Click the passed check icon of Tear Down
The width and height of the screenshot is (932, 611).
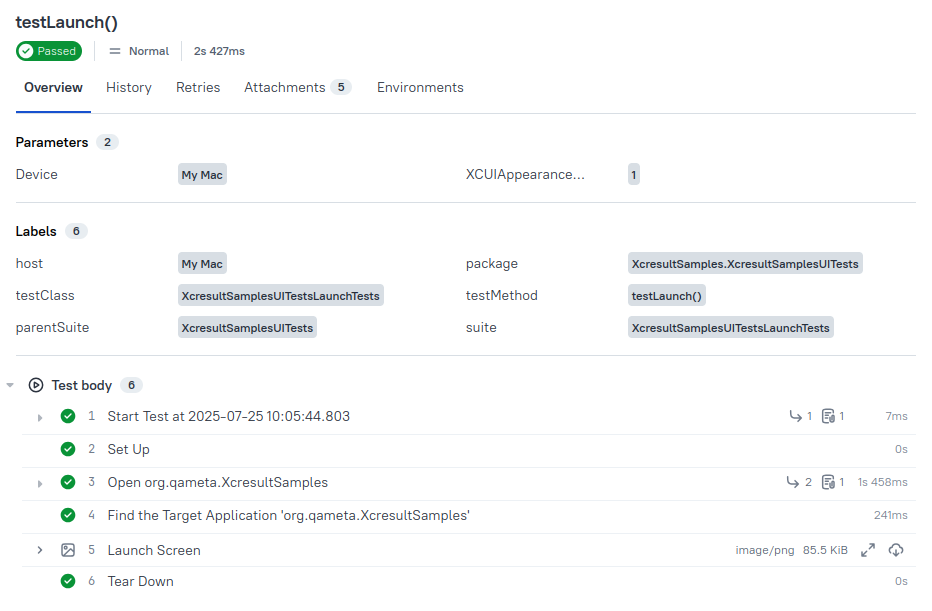pyautogui.click(x=68, y=581)
